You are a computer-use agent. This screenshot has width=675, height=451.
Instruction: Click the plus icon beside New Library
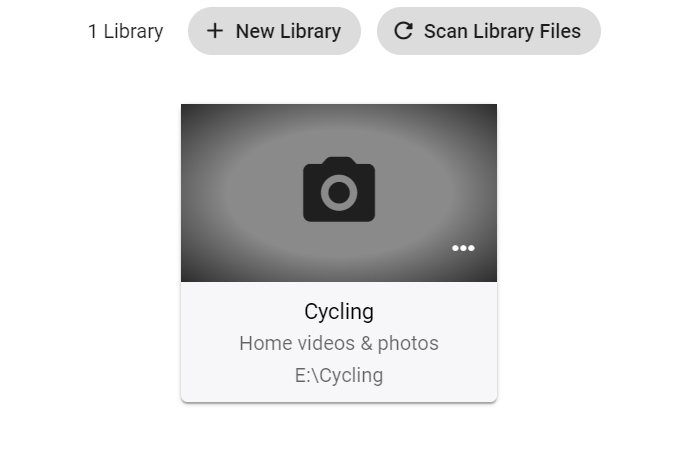click(214, 31)
